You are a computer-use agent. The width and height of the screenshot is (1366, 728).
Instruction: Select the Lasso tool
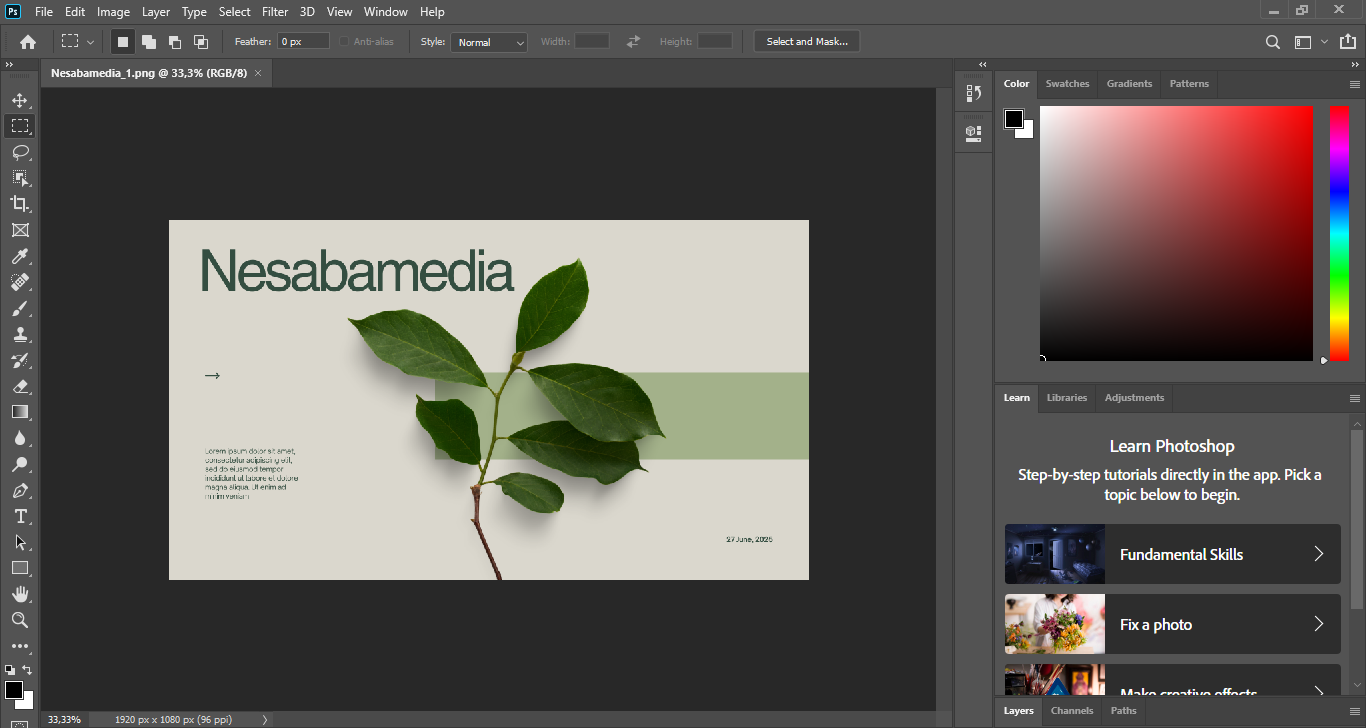(20, 152)
